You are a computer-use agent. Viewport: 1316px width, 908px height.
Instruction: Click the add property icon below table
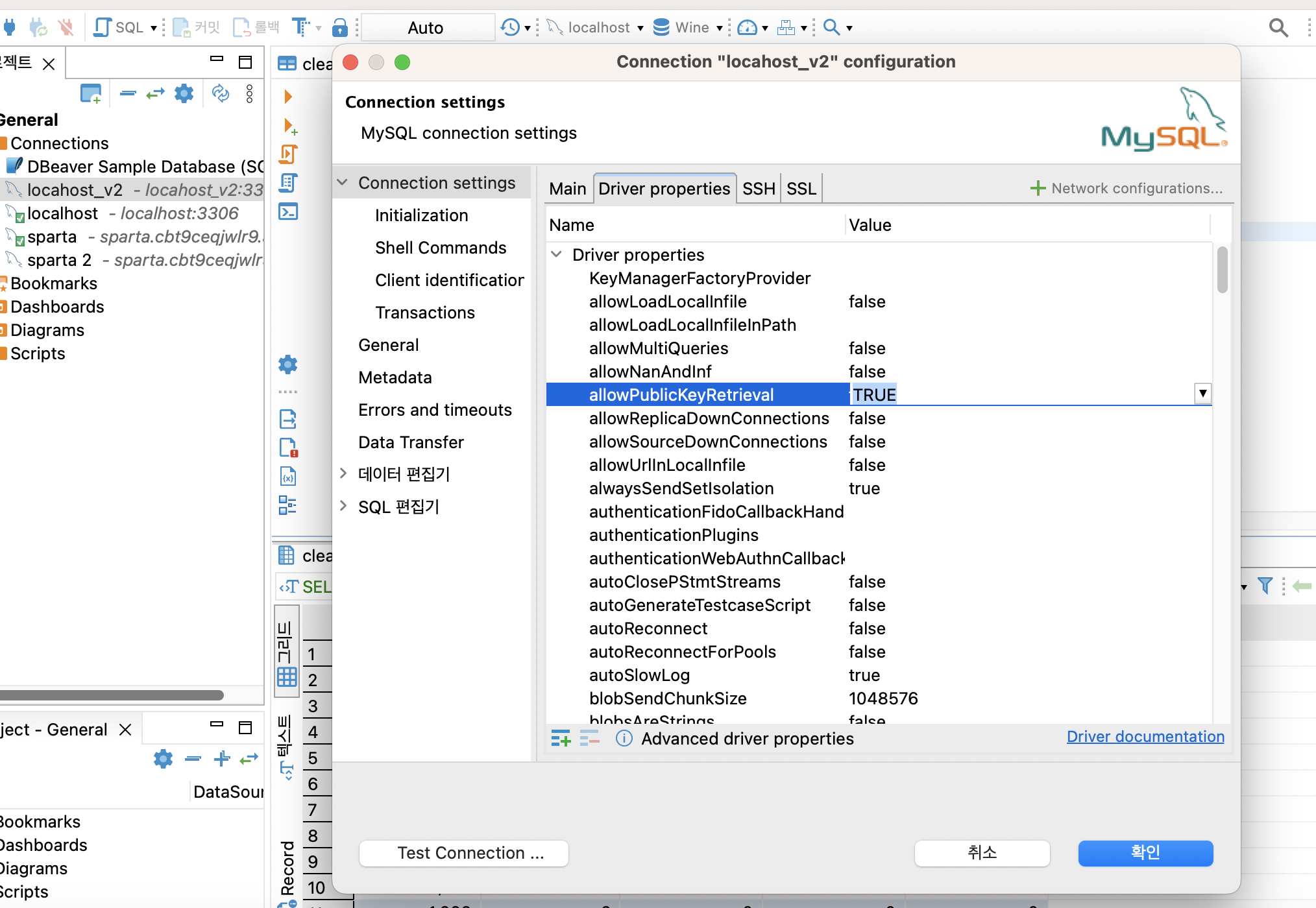click(560, 738)
